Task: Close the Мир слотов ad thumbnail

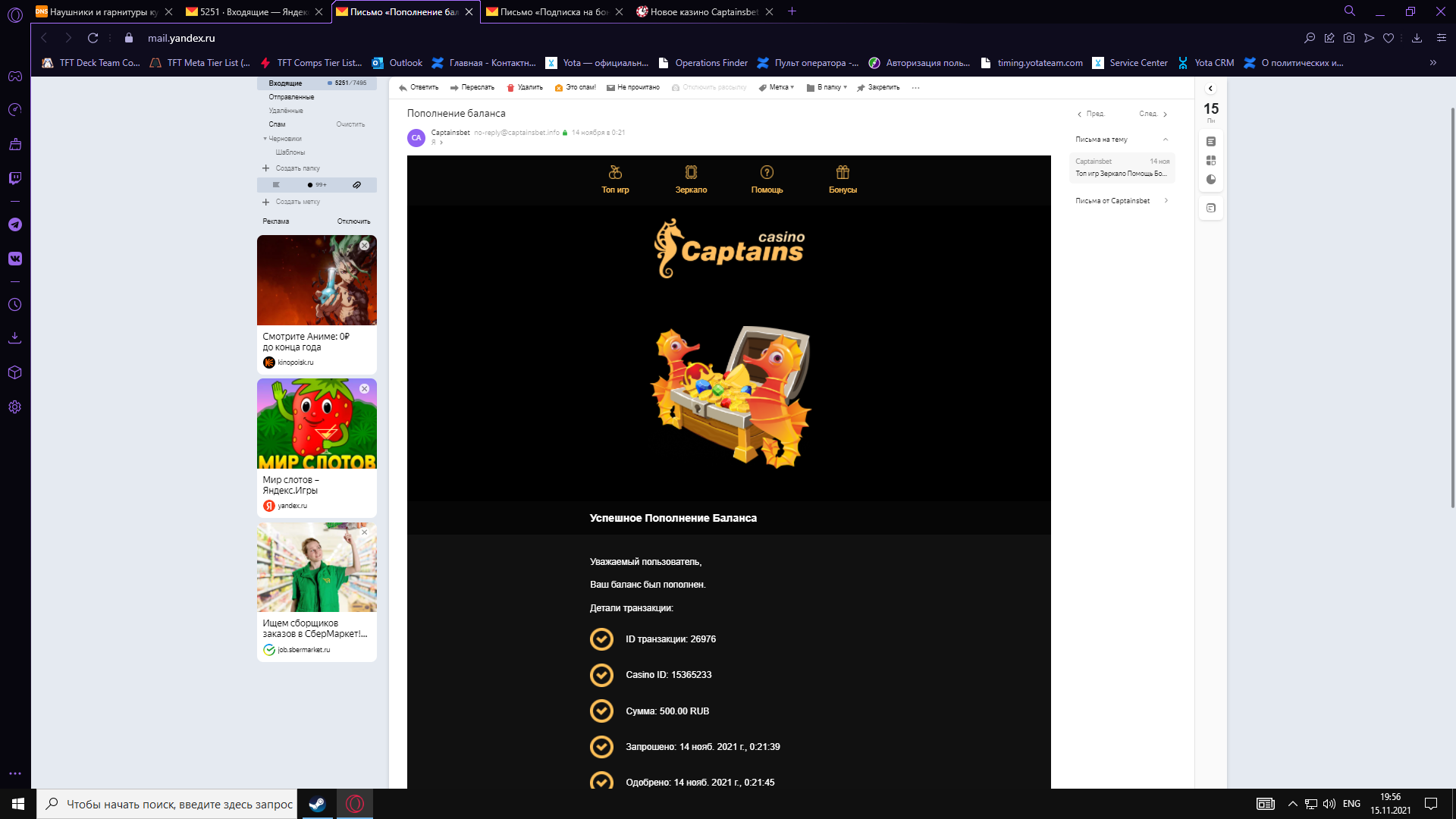Action: point(365,389)
